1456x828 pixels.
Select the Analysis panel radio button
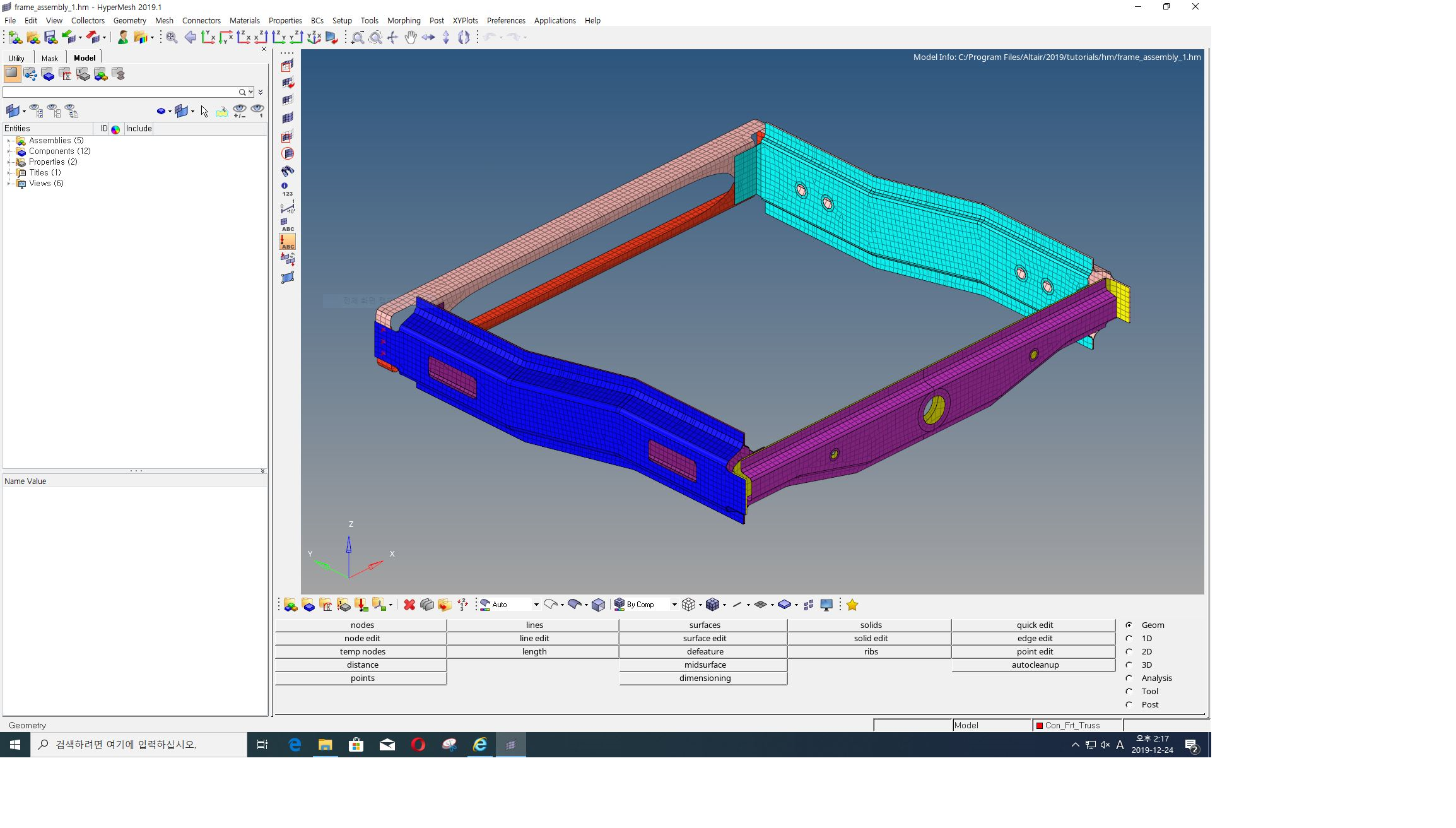1129,678
